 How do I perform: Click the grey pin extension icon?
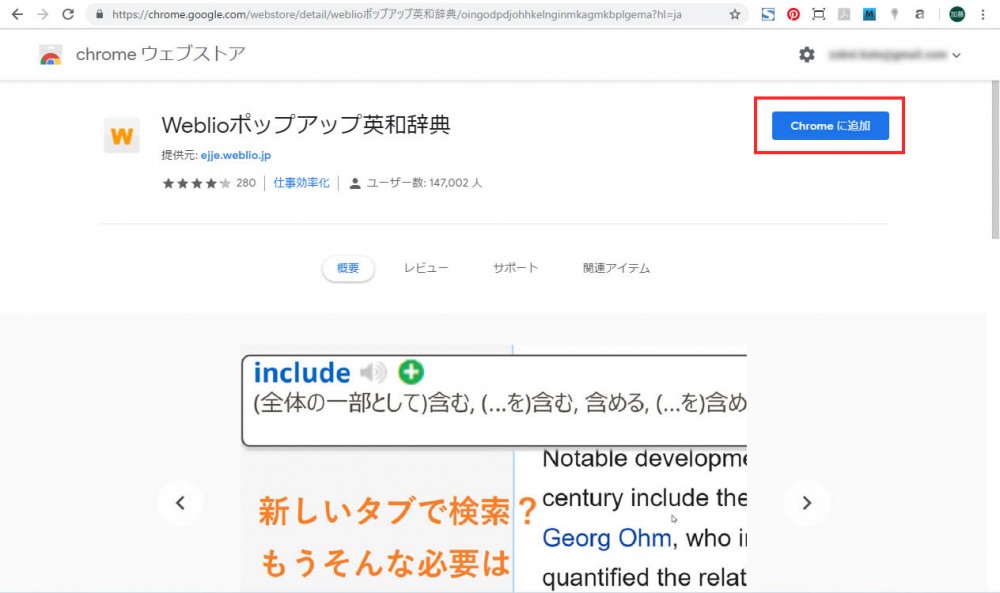tap(894, 14)
